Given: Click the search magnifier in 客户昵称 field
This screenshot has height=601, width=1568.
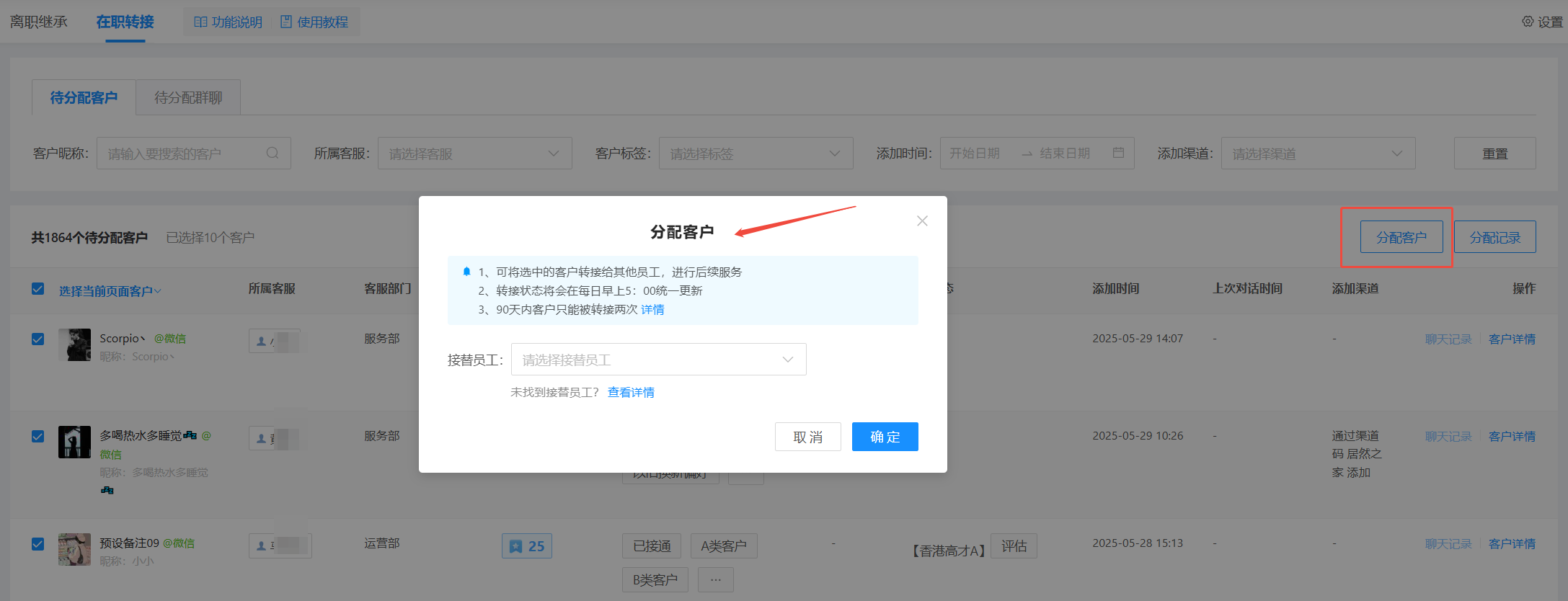Looking at the screenshot, I should [273, 153].
